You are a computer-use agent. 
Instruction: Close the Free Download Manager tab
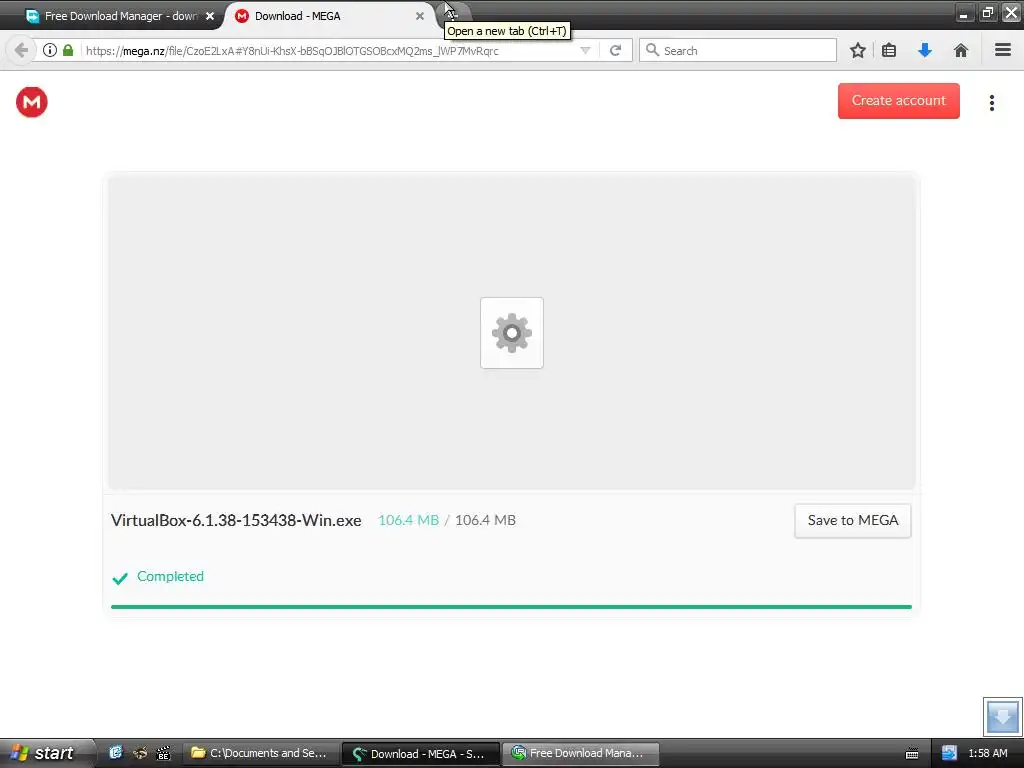[x=210, y=16]
